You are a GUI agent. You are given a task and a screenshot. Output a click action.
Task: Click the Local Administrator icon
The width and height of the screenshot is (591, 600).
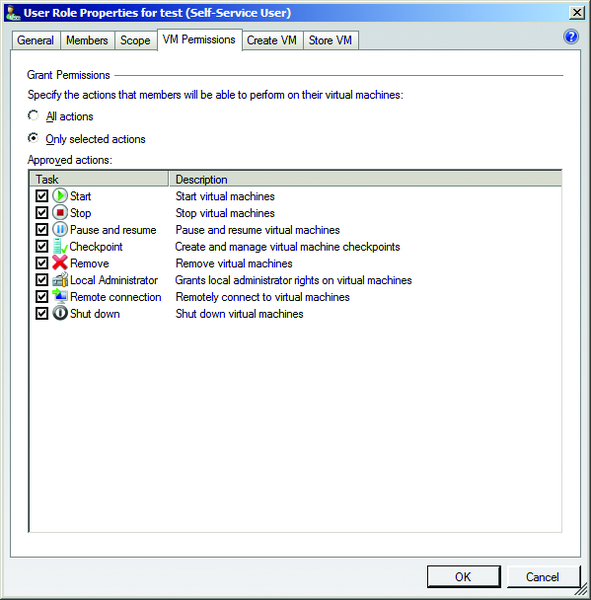[x=60, y=280]
